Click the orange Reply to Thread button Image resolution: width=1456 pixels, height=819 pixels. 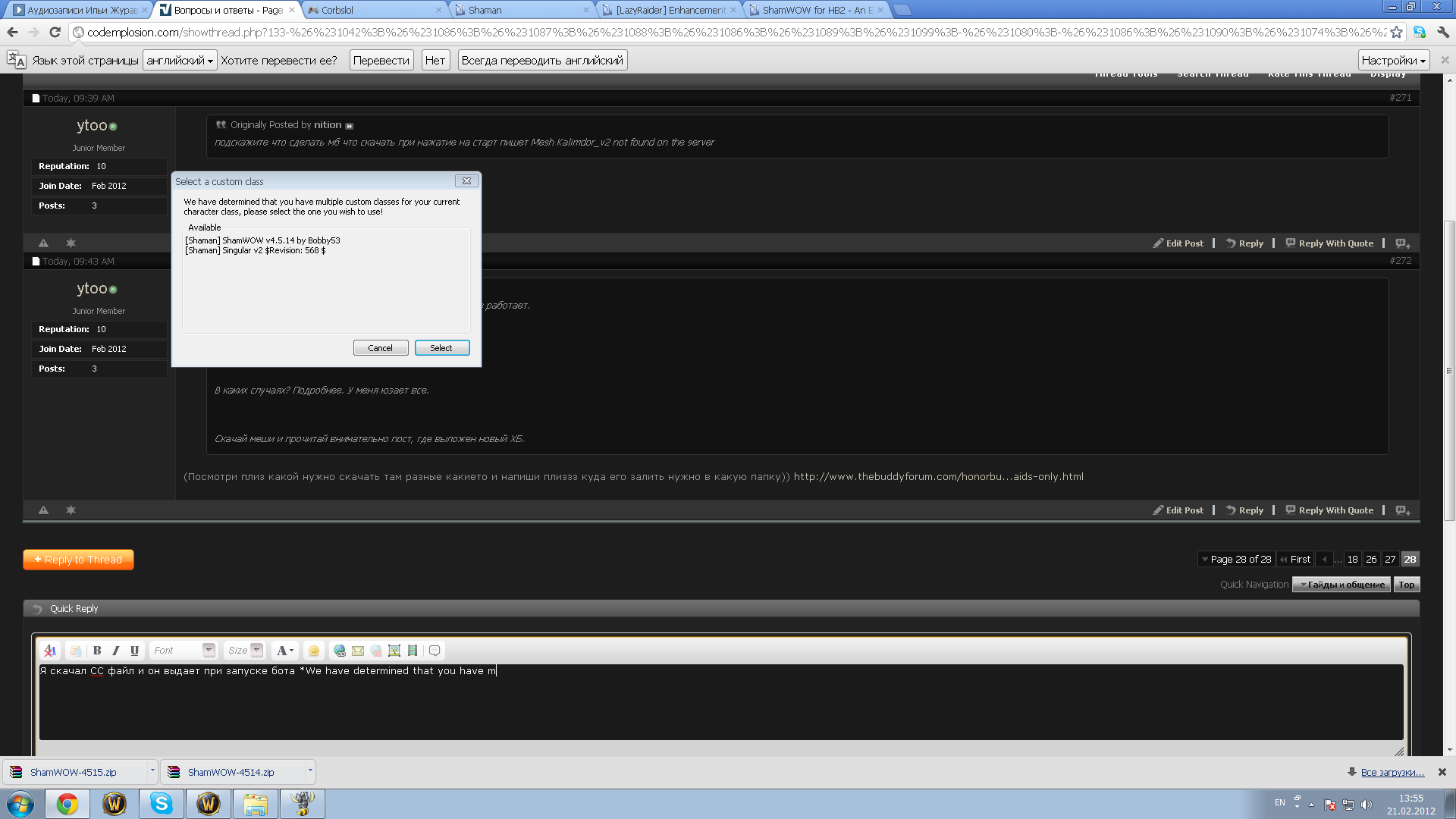click(78, 560)
